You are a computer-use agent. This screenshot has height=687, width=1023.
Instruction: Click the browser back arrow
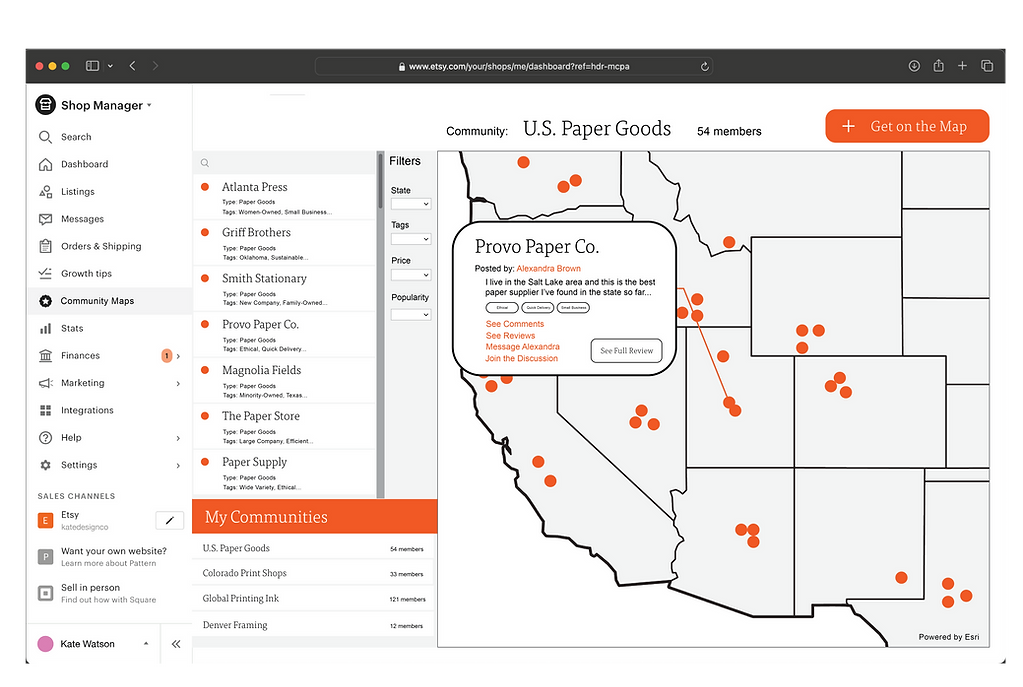pos(132,66)
